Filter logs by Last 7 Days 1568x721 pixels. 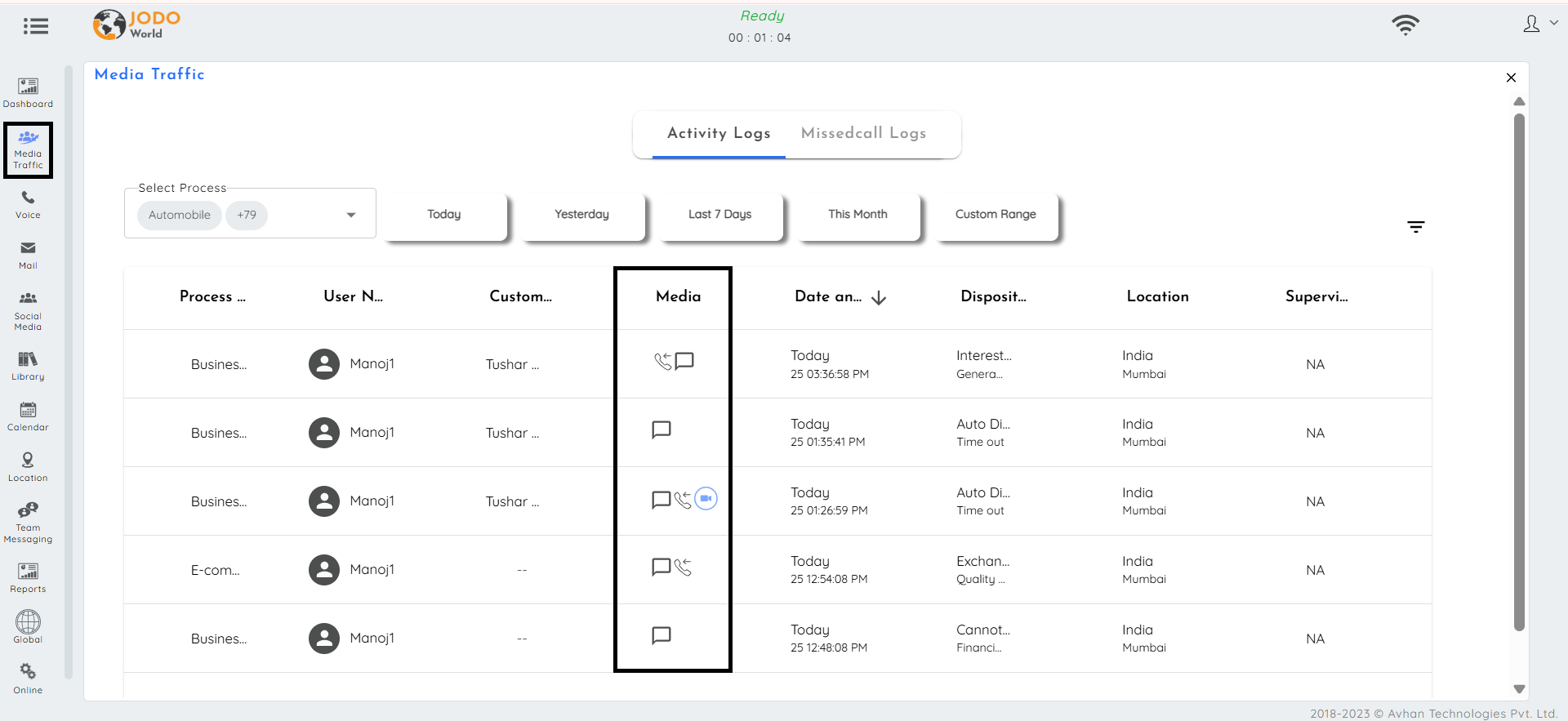coord(721,216)
